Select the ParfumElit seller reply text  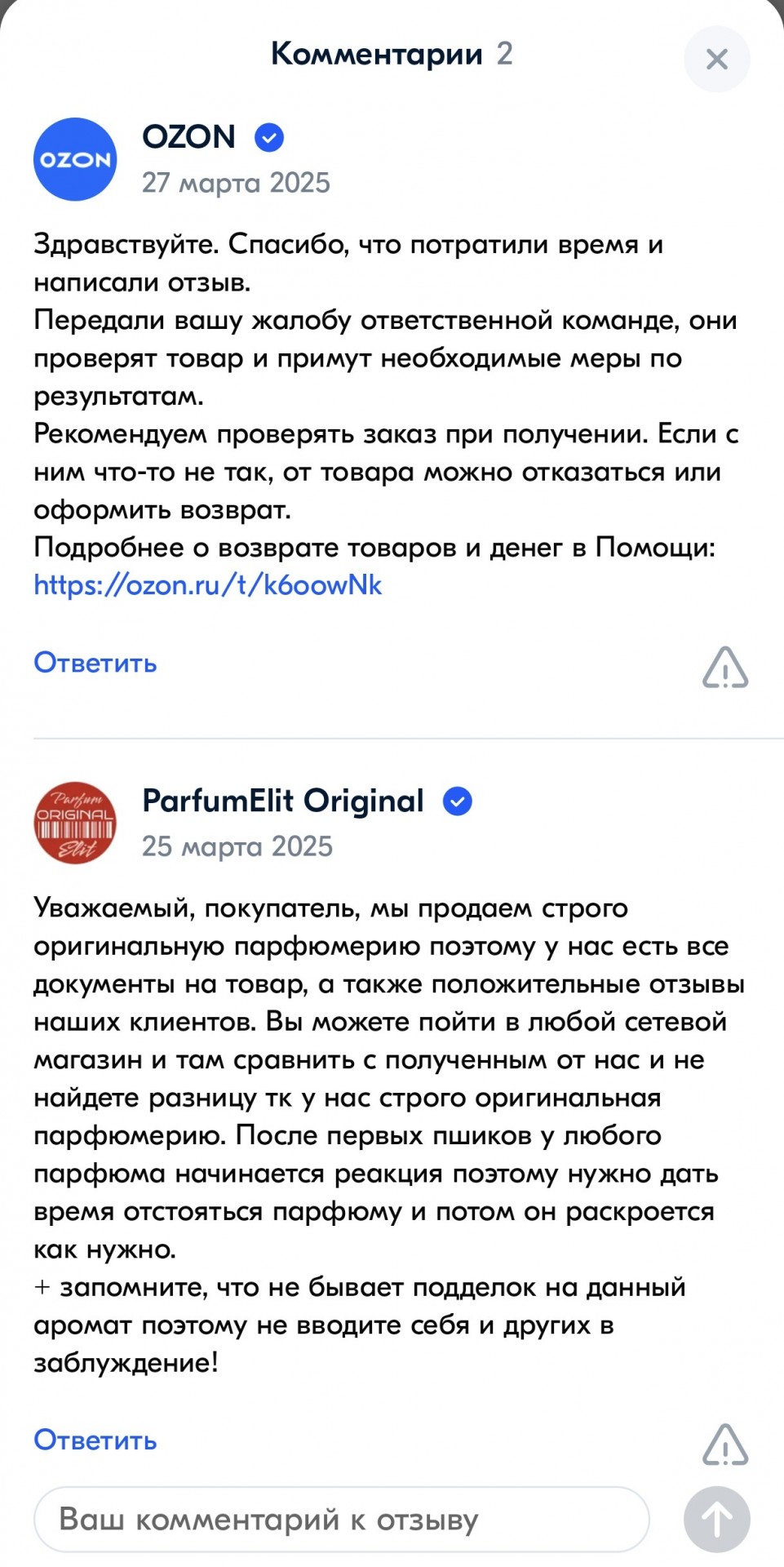click(x=389, y=1135)
